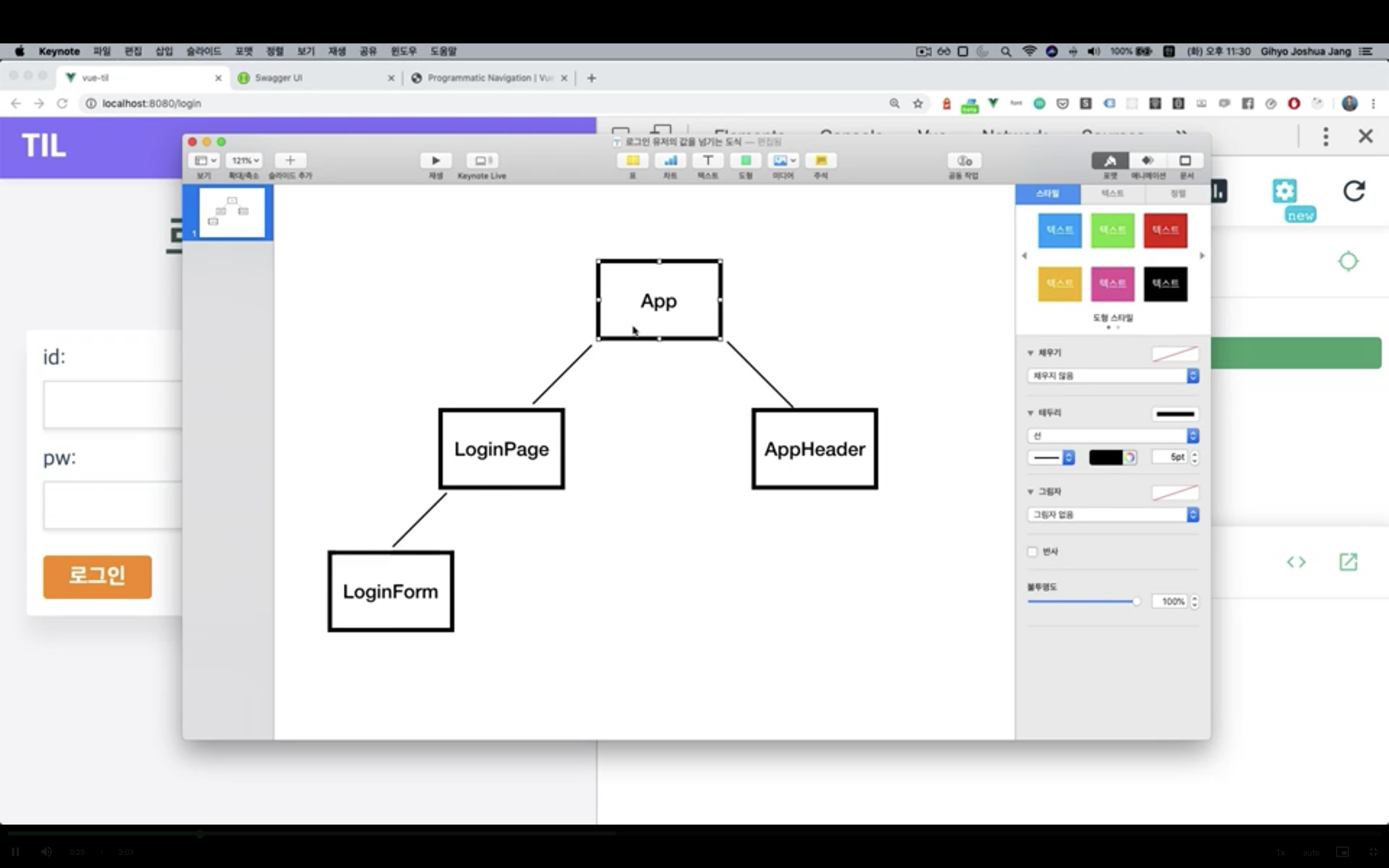The height and width of the screenshot is (868, 1389).
Task: Enable the Reflection checkbox
Action: 1032,552
